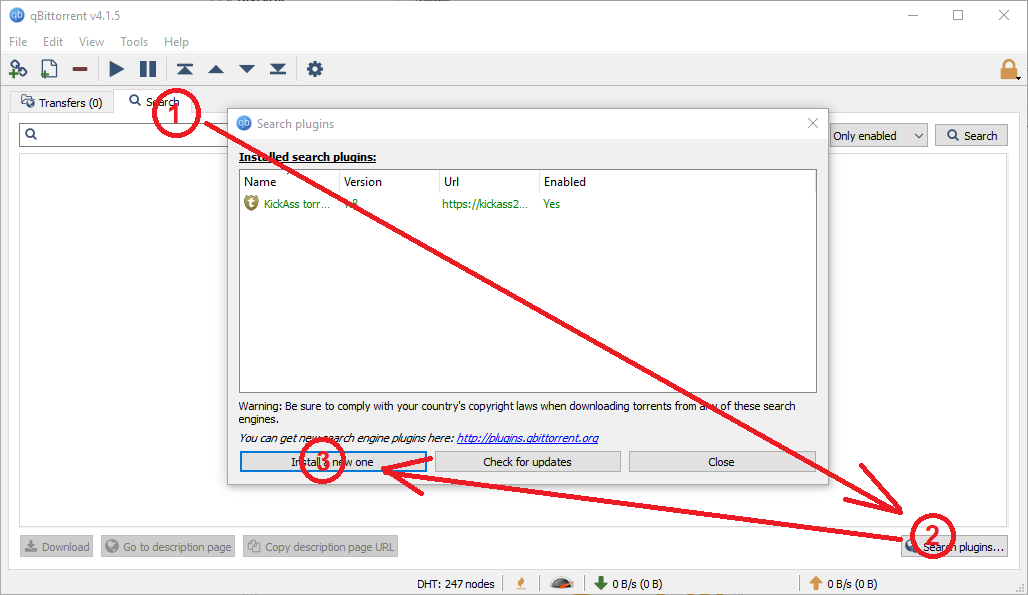This screenshot has height=595, width=1028.
Task: Expand the Only enabled dropdown
Action: (879, 136)
